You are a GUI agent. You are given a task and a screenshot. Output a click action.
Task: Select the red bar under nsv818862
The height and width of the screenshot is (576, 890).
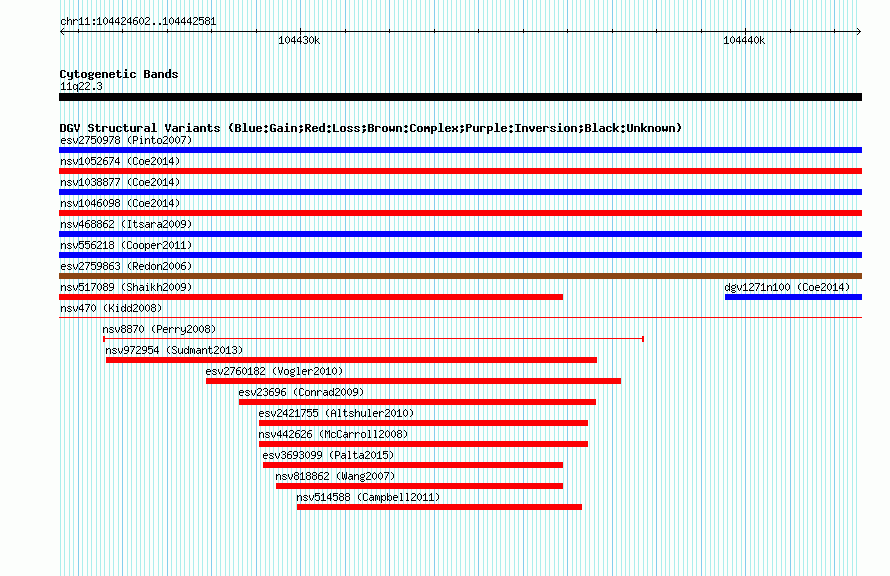point(419,486)
